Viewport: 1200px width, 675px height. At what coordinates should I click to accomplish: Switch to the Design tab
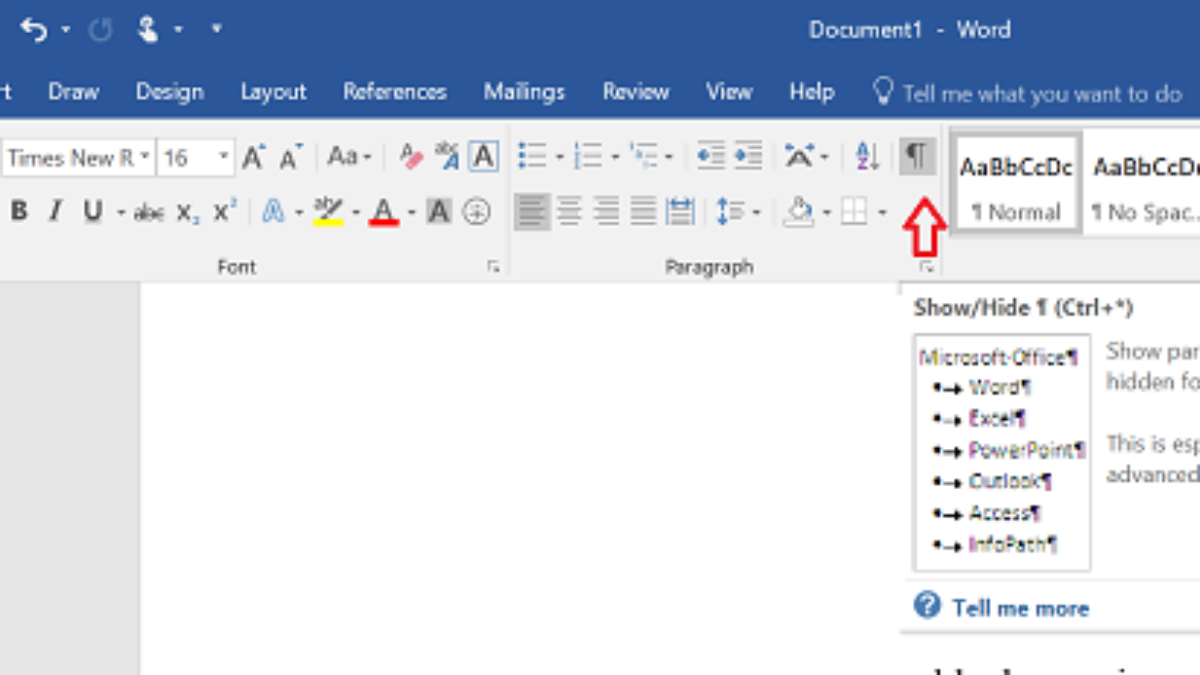(169, 92)
